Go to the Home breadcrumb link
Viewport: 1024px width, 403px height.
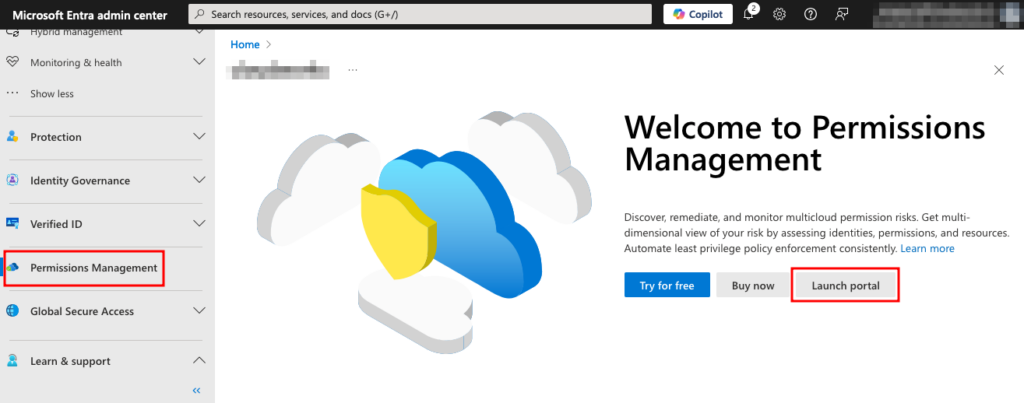[x=245, y=44]
